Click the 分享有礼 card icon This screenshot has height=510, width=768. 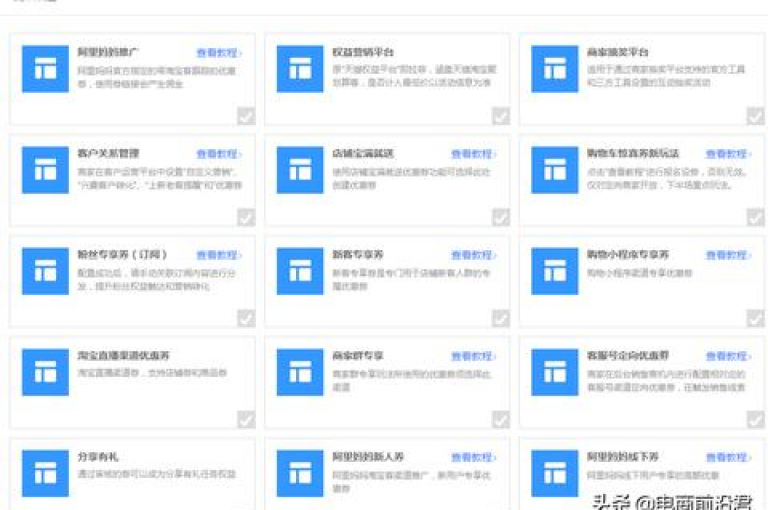(45, 473)
